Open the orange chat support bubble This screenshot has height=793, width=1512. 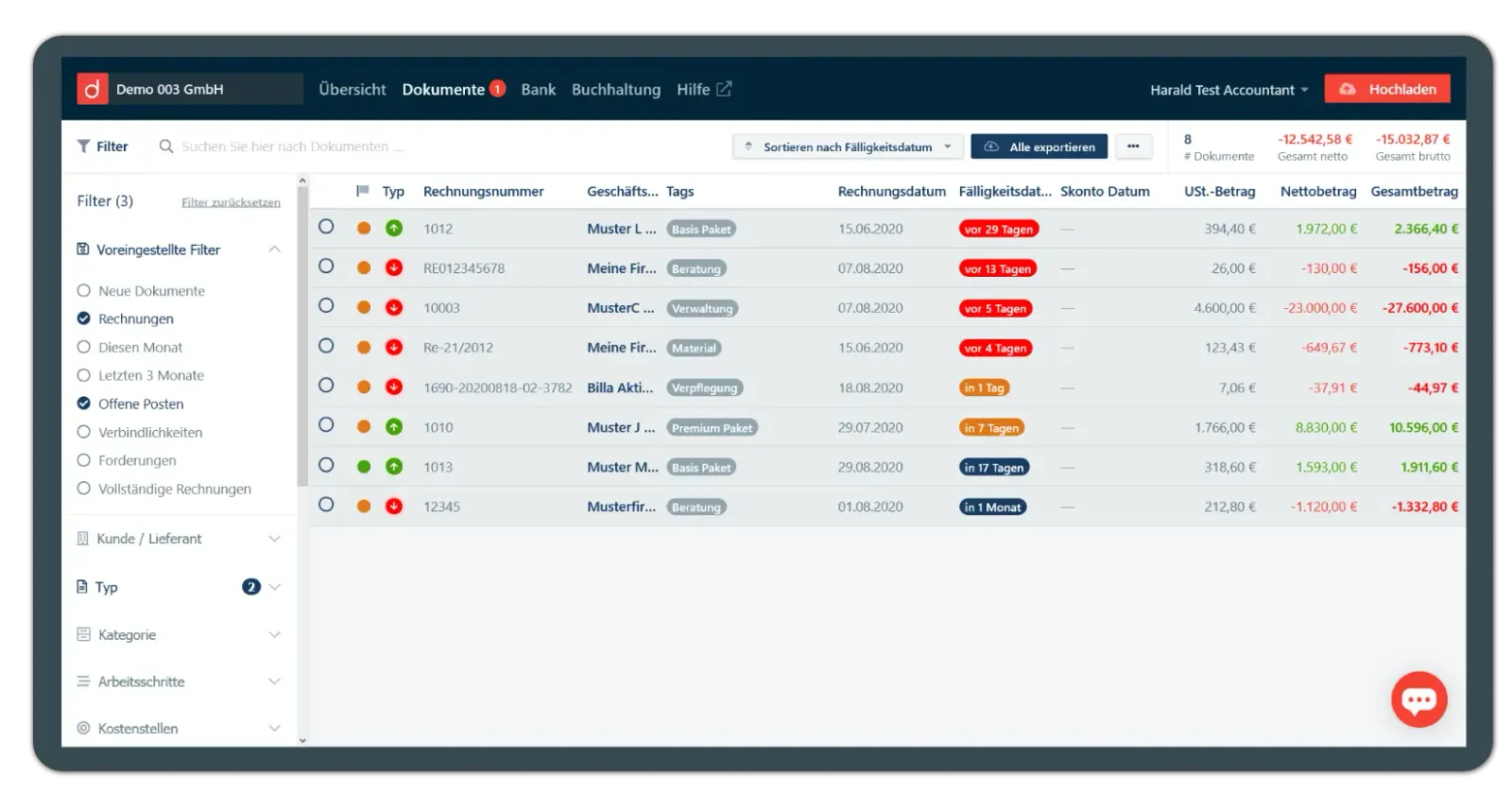(x=1417, y=699)
